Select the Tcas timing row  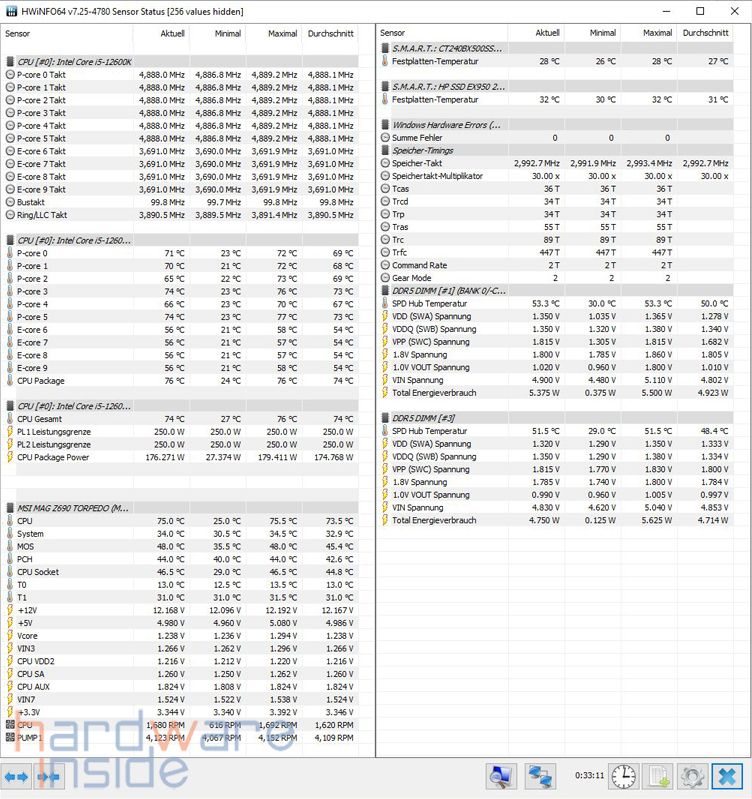555,189
